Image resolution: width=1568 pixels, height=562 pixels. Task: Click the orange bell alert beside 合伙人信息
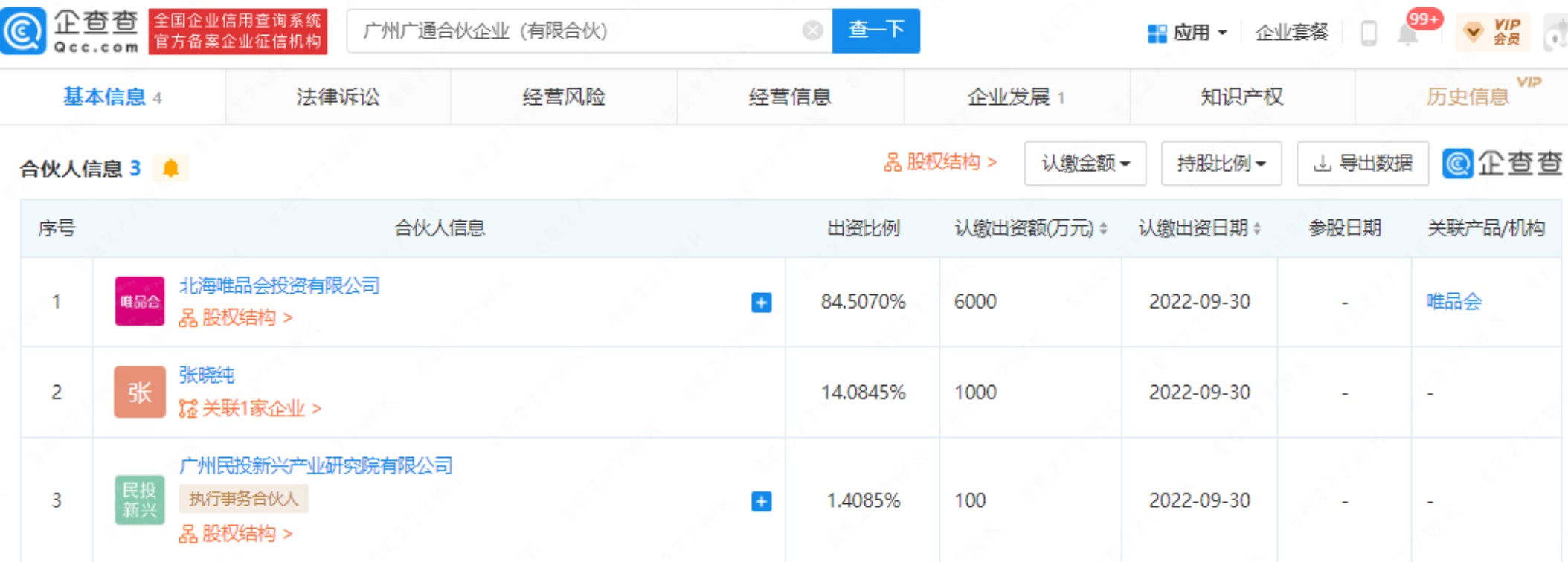[170, 169]
